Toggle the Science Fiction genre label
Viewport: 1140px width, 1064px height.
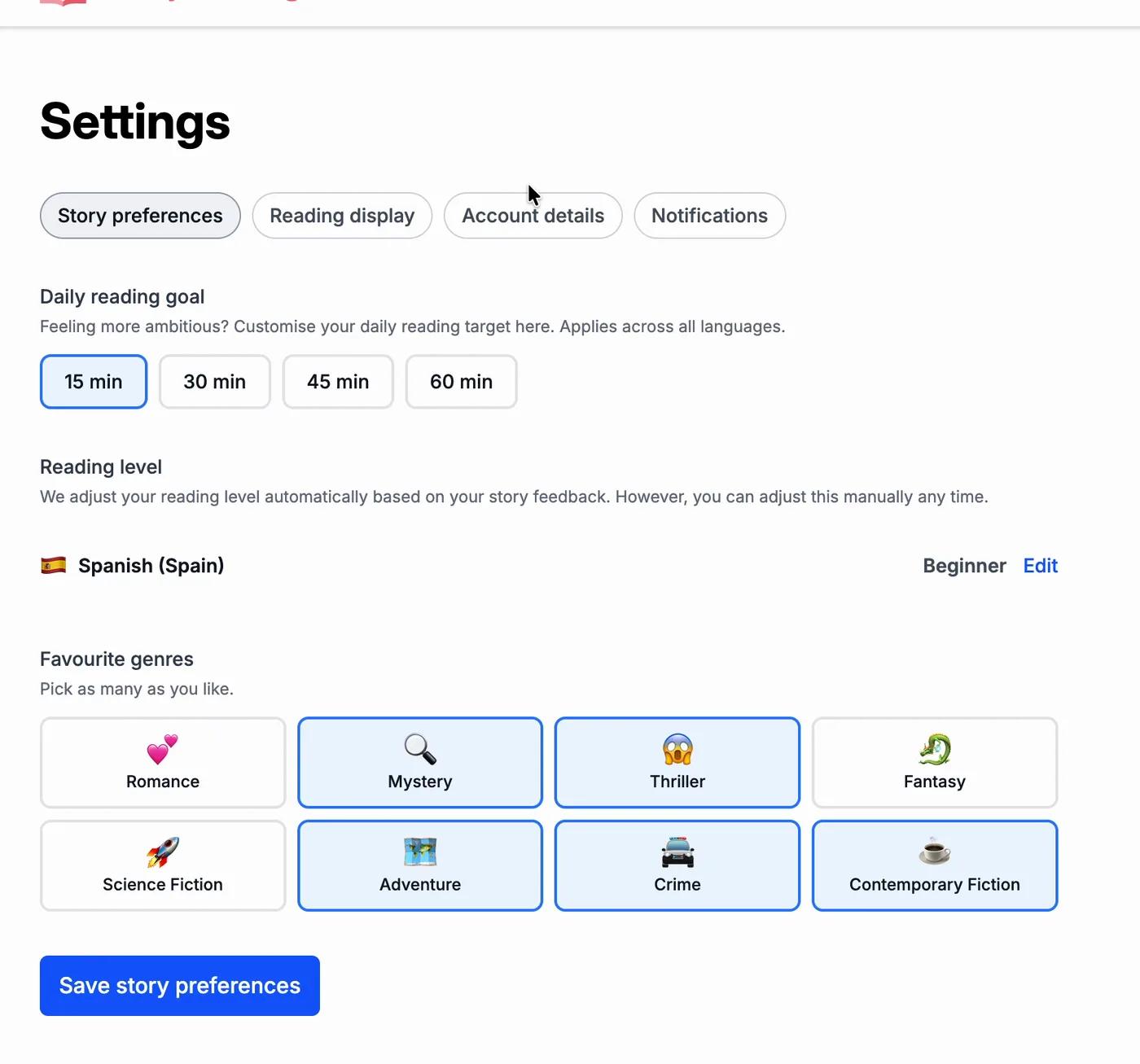(163, 884)
